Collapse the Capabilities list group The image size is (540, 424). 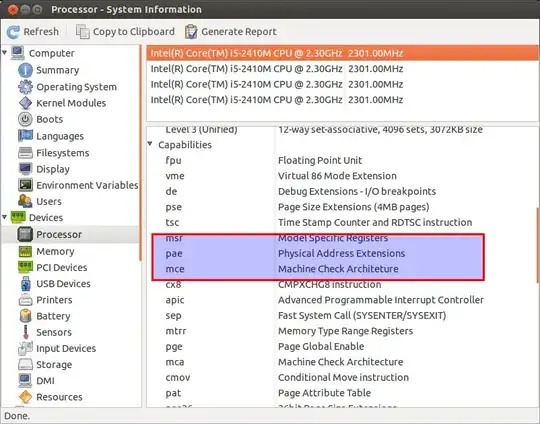(x=150, y=144)
